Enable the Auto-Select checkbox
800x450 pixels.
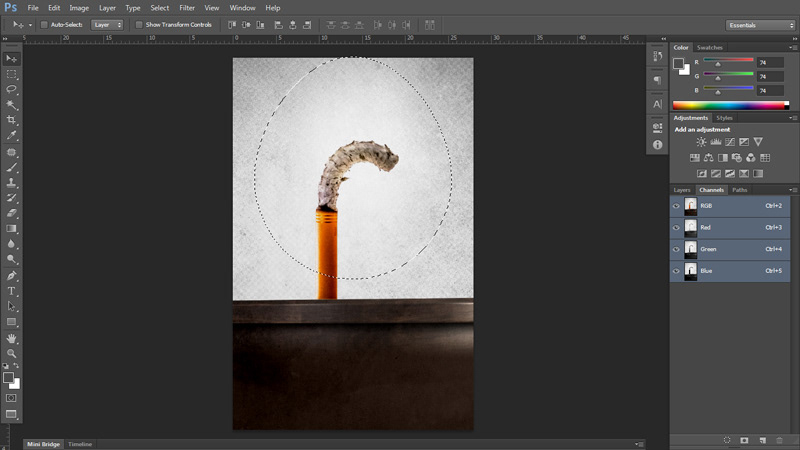44,24
